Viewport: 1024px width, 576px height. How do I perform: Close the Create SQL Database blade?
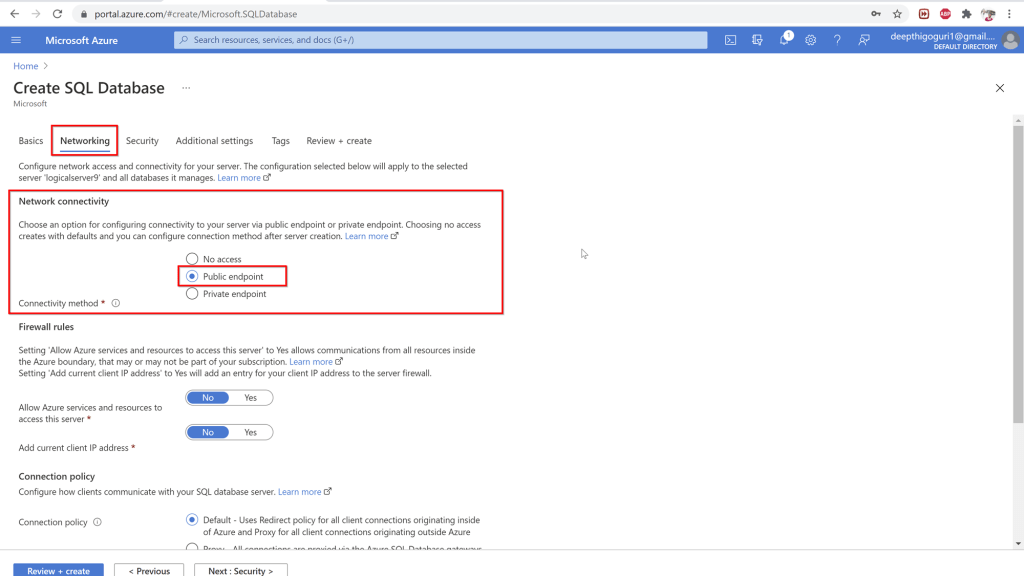[999, 88]
